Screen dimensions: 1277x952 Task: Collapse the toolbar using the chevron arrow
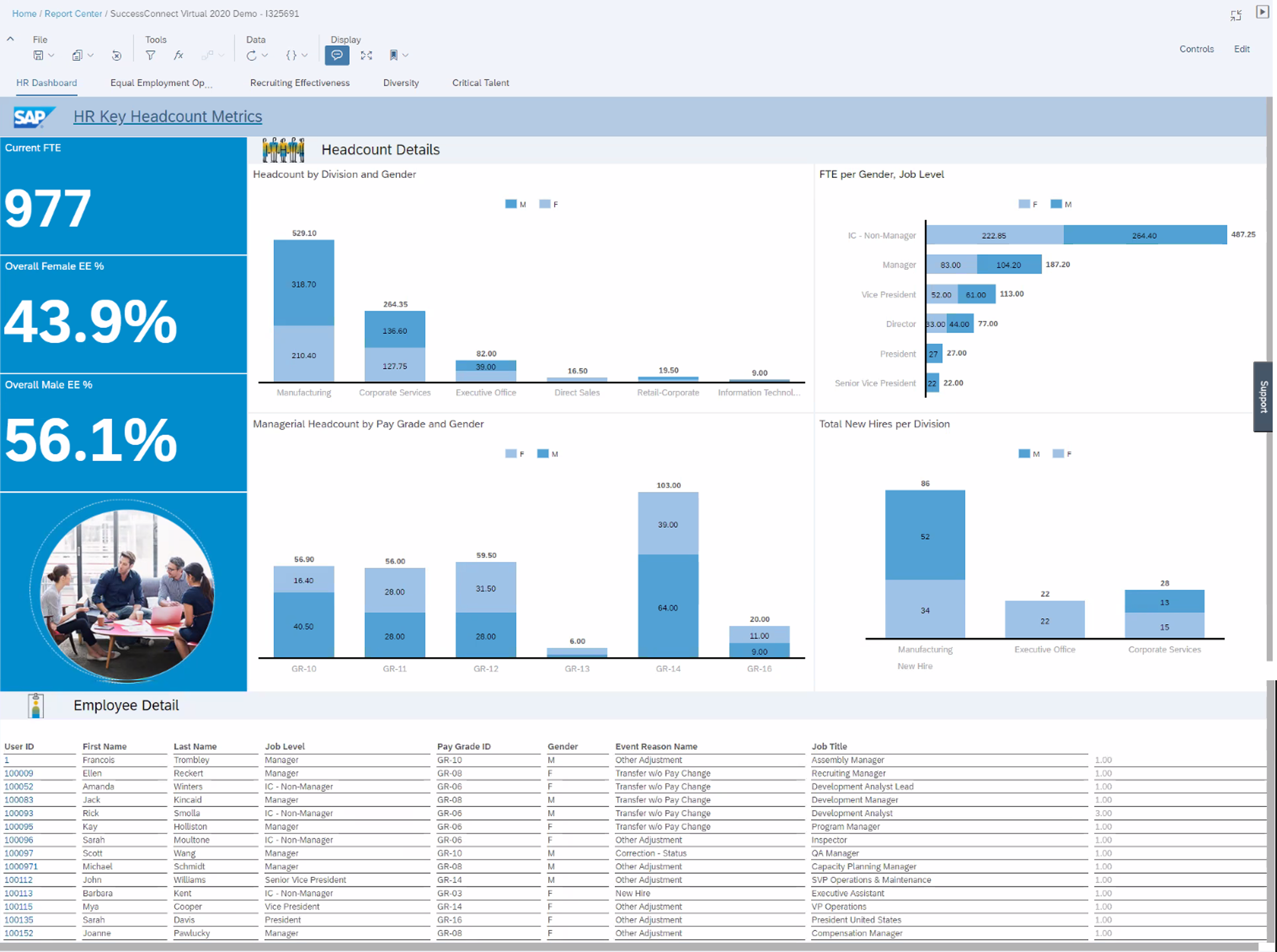coord(10,39)
